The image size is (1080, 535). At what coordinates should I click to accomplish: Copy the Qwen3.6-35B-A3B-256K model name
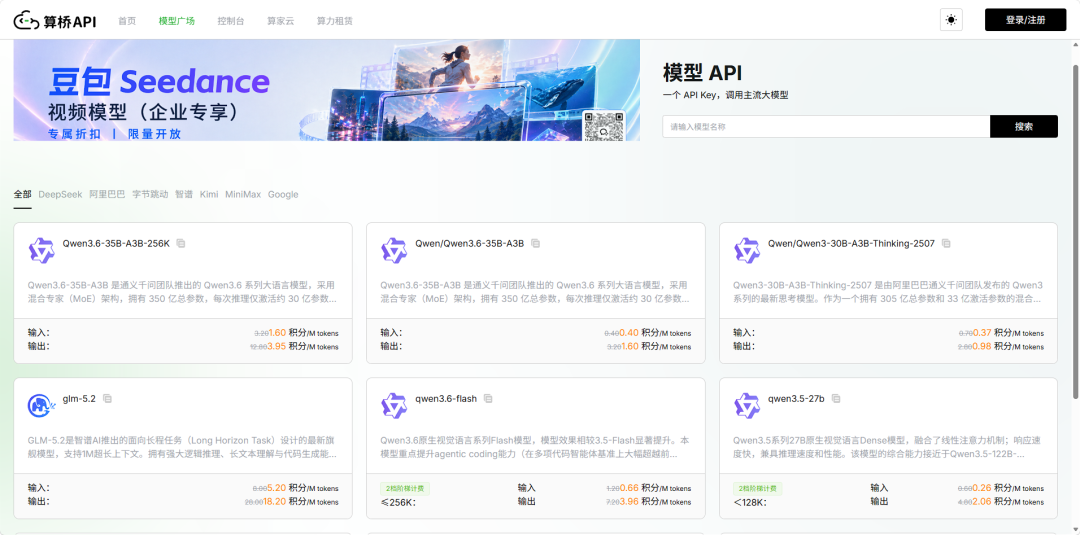click(181, 243)
